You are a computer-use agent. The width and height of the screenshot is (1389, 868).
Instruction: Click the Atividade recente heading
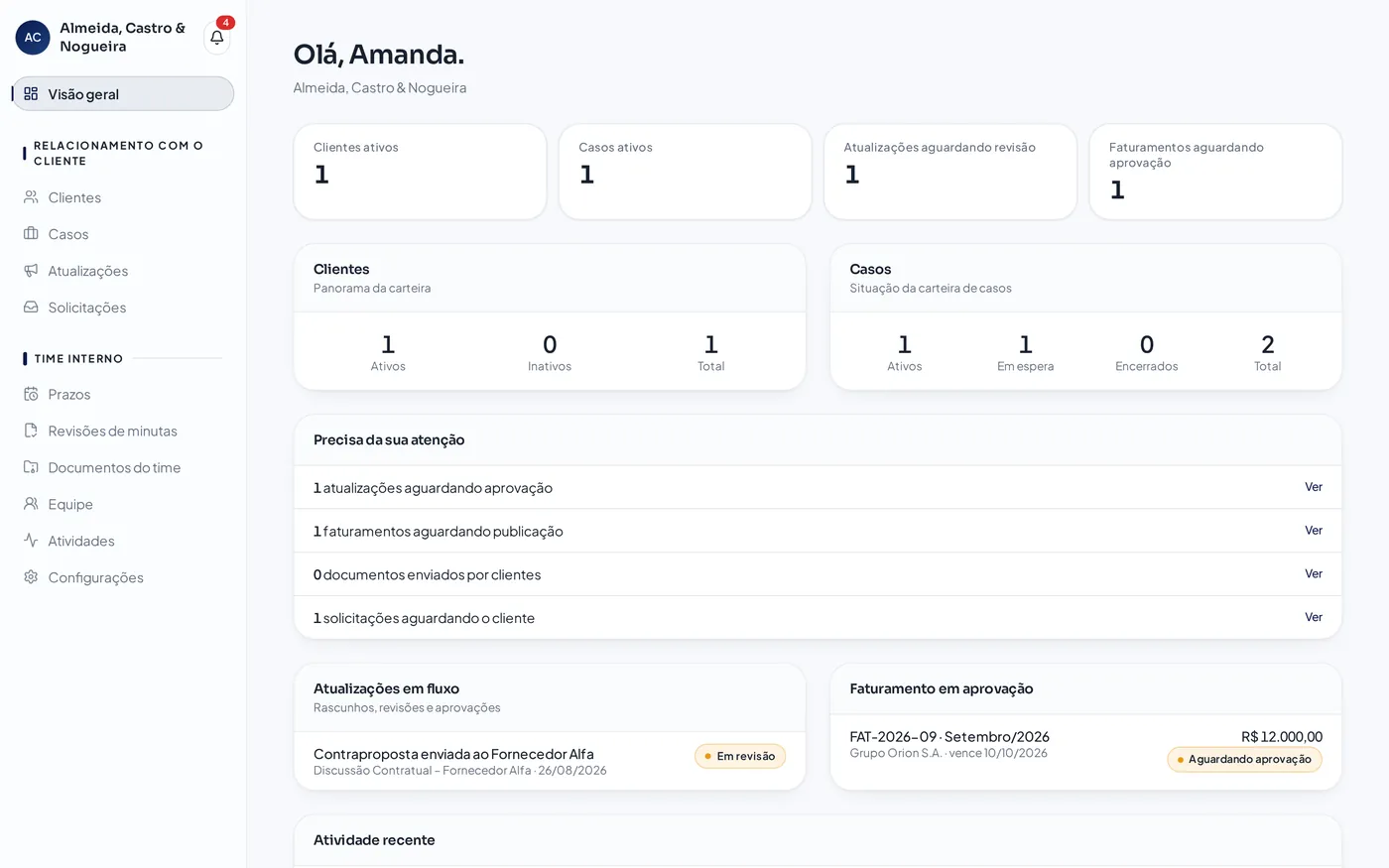(x=374, y=840)
